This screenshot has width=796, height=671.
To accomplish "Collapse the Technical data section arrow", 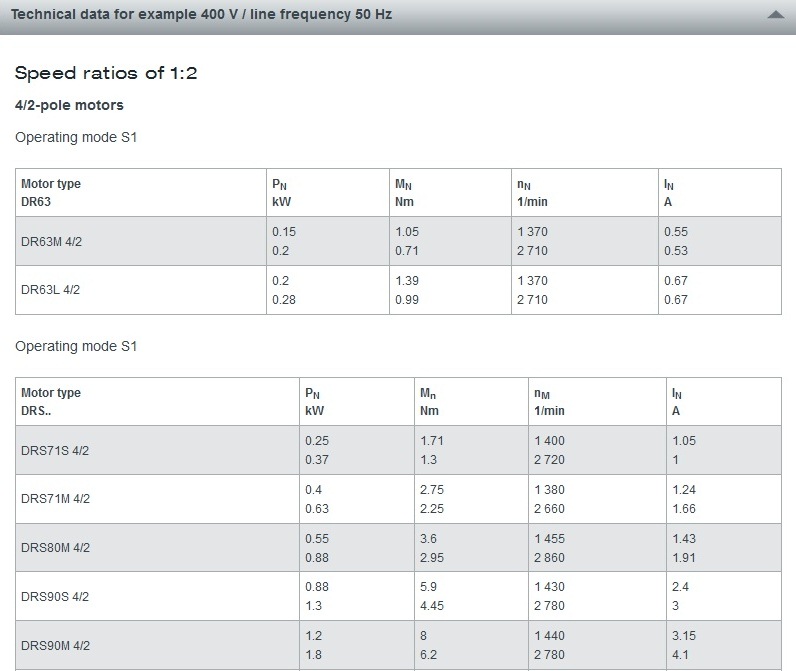I will tap(774, 16).
